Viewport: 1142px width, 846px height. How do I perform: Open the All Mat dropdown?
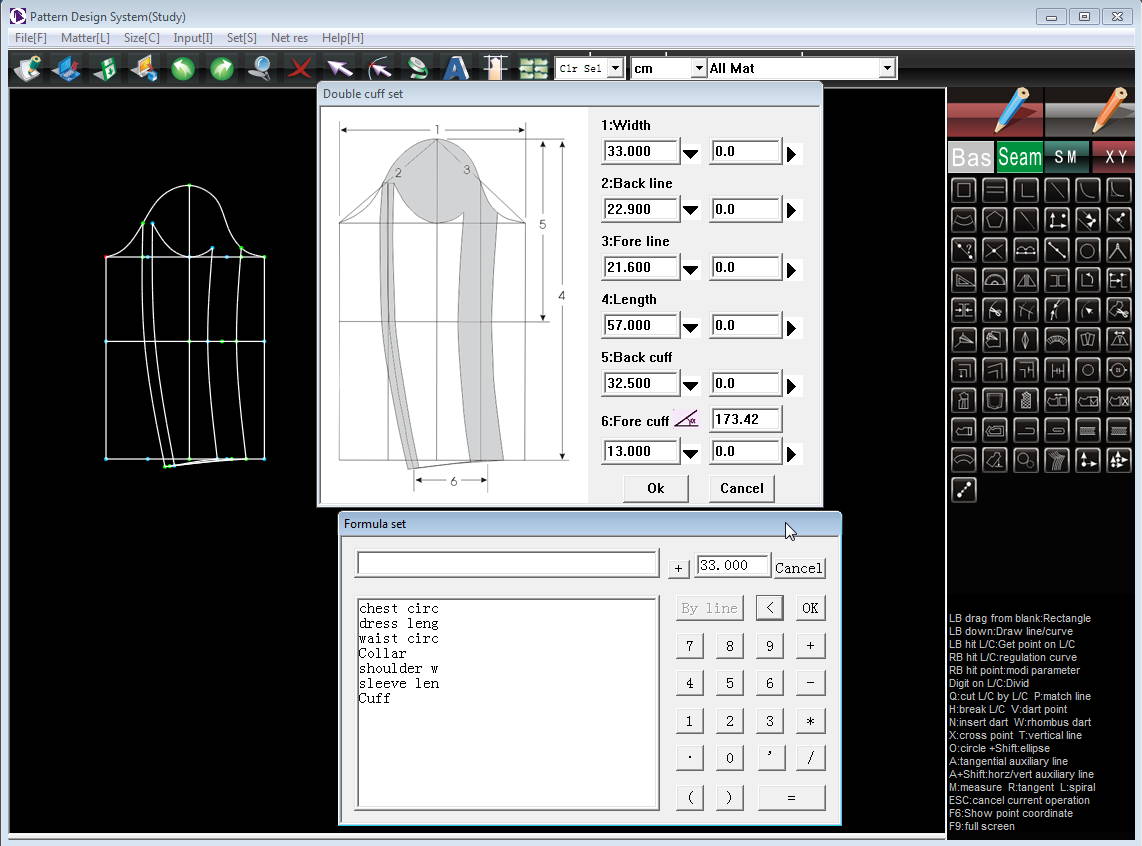point(886,68)
